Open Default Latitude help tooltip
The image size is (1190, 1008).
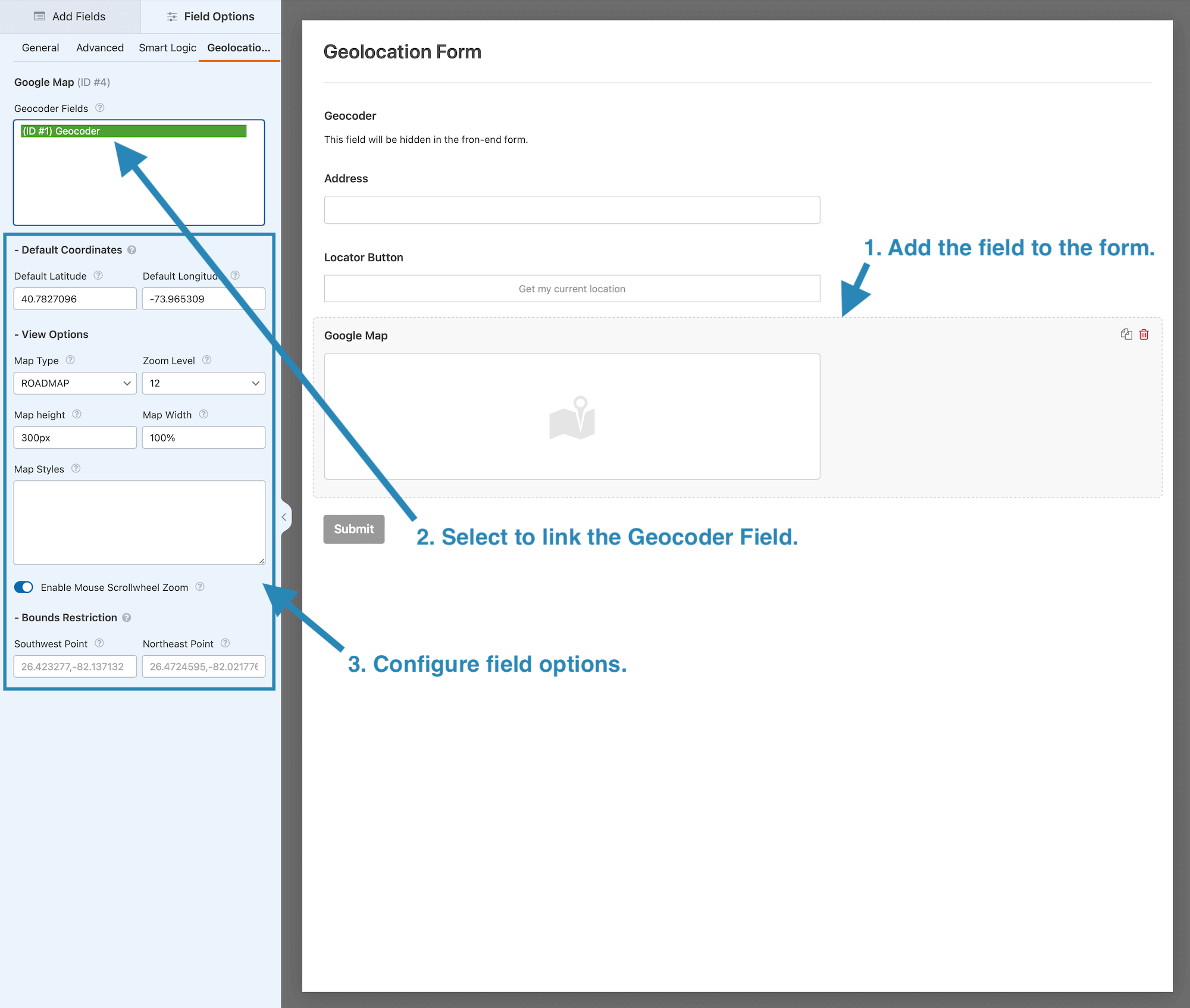pos(98,276)
